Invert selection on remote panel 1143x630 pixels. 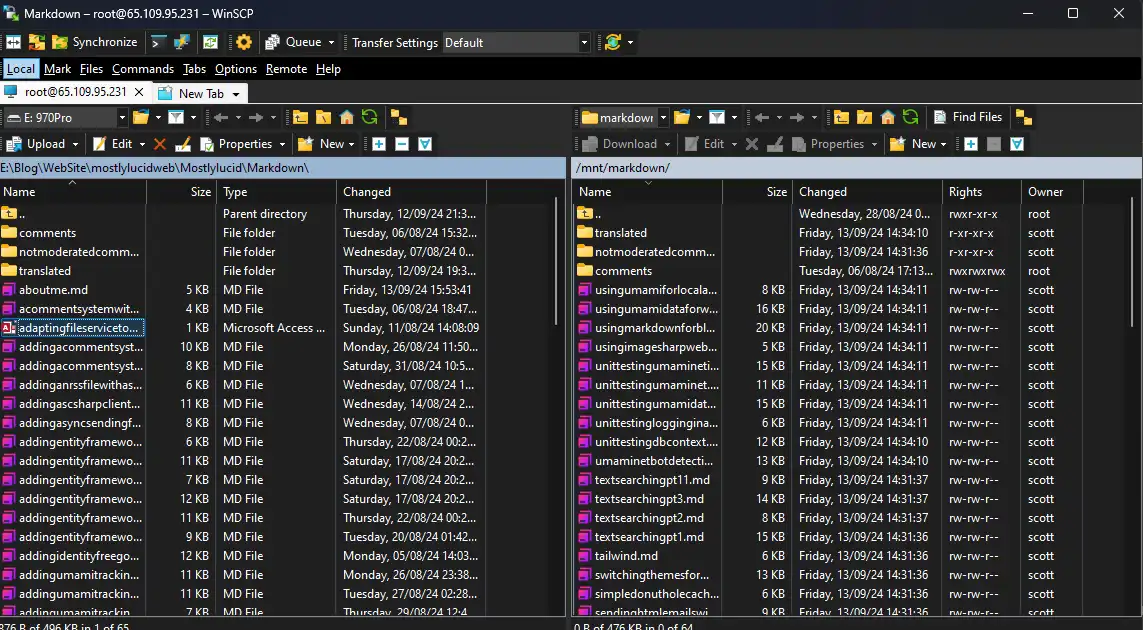(x=1017, y=143)
